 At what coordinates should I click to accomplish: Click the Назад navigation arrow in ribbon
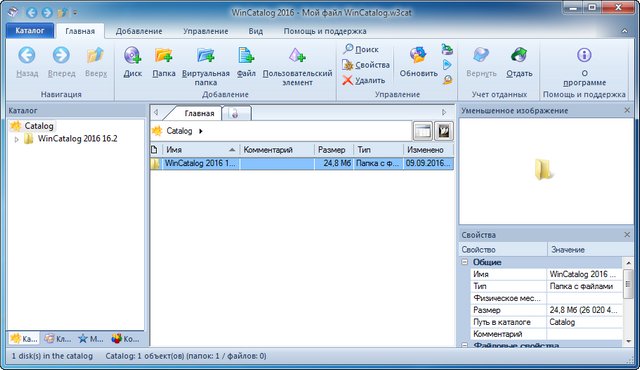27,55
